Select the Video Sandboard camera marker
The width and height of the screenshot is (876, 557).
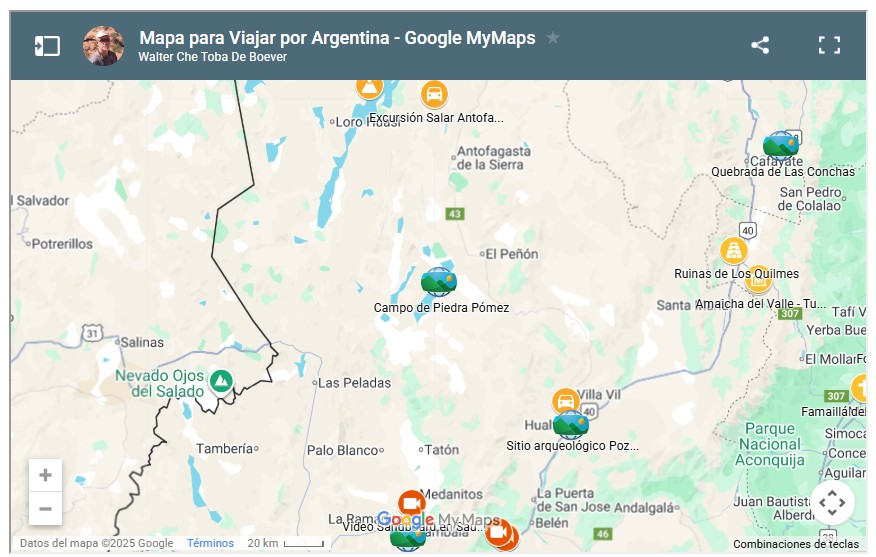coord(412,504)
